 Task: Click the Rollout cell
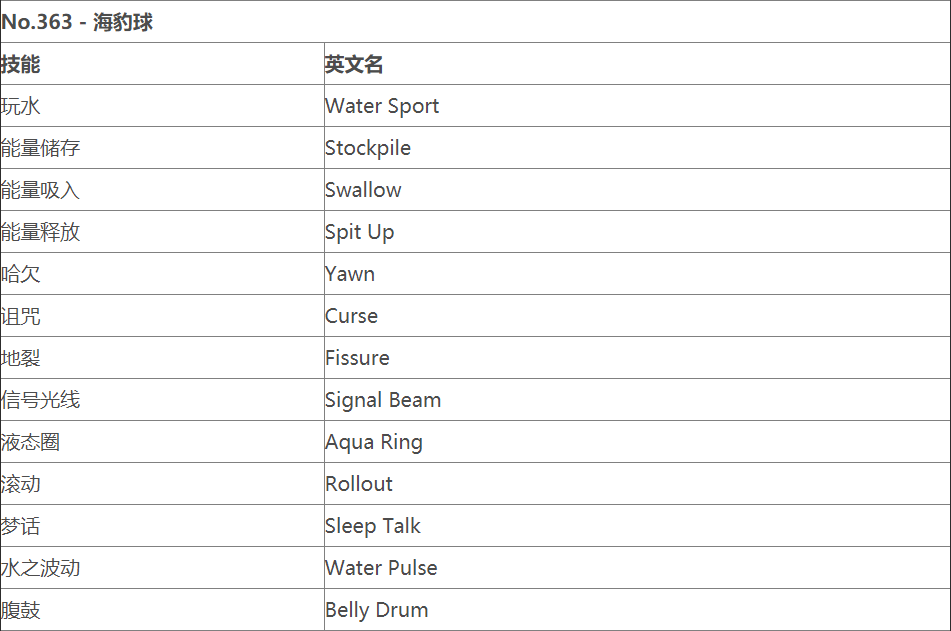[359, 484]
